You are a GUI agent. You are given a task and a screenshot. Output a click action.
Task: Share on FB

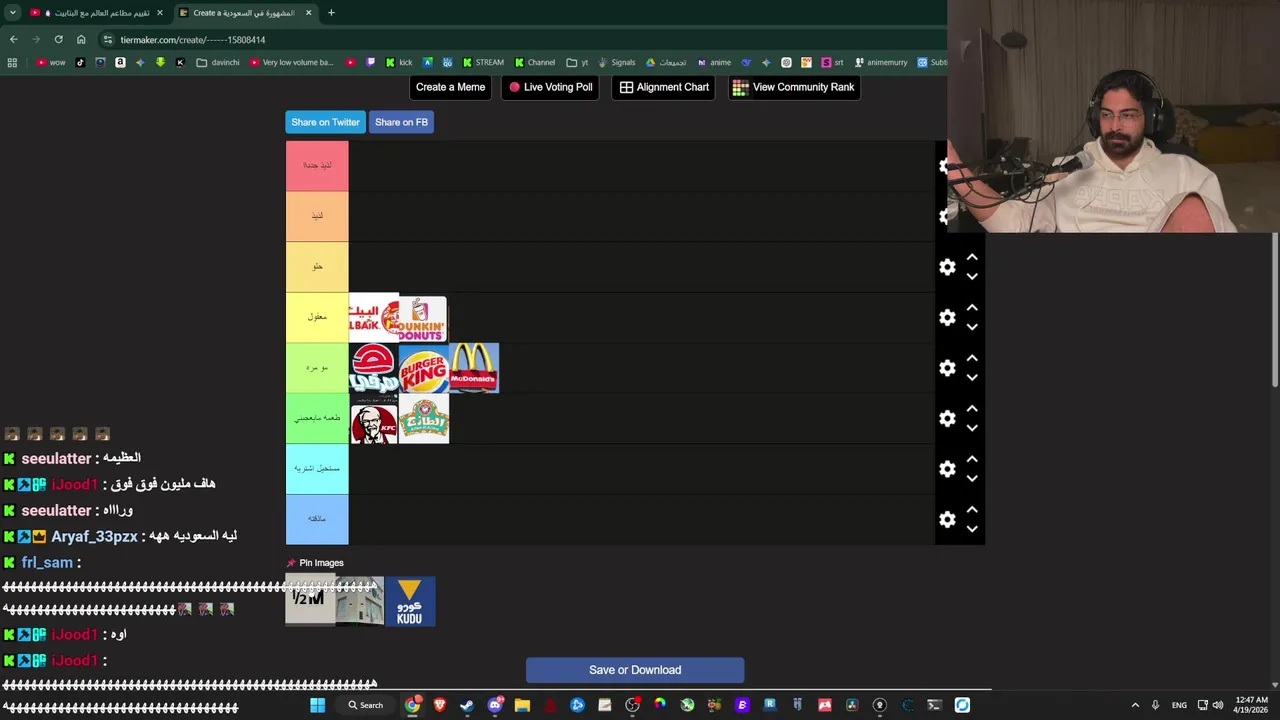click(x=401, y=122)
